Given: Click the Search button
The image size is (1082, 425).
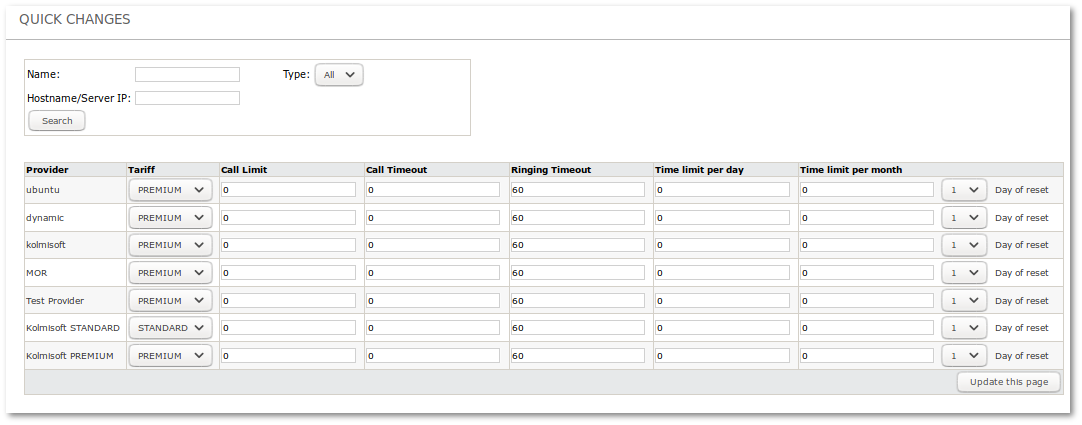Looking at the screenshot, I should pyautogui.click(x=57, y=121).
